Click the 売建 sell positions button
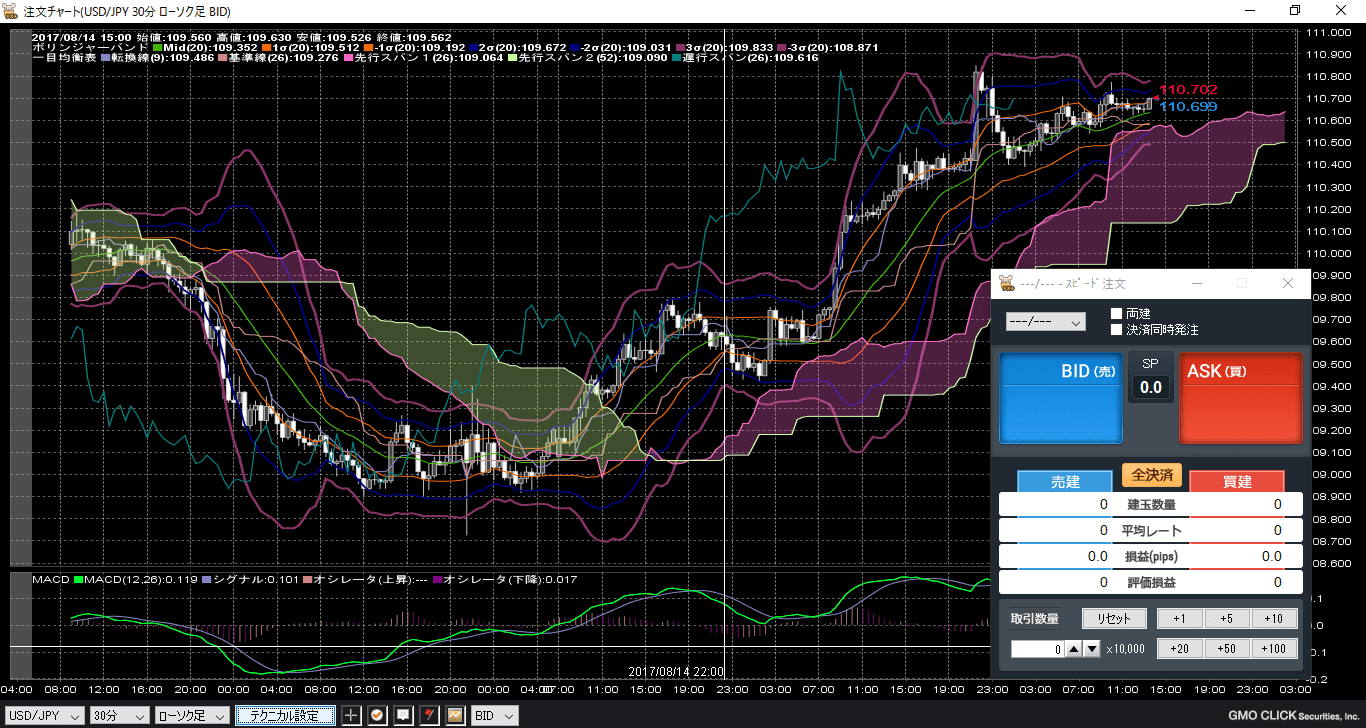 (1065, 481)
